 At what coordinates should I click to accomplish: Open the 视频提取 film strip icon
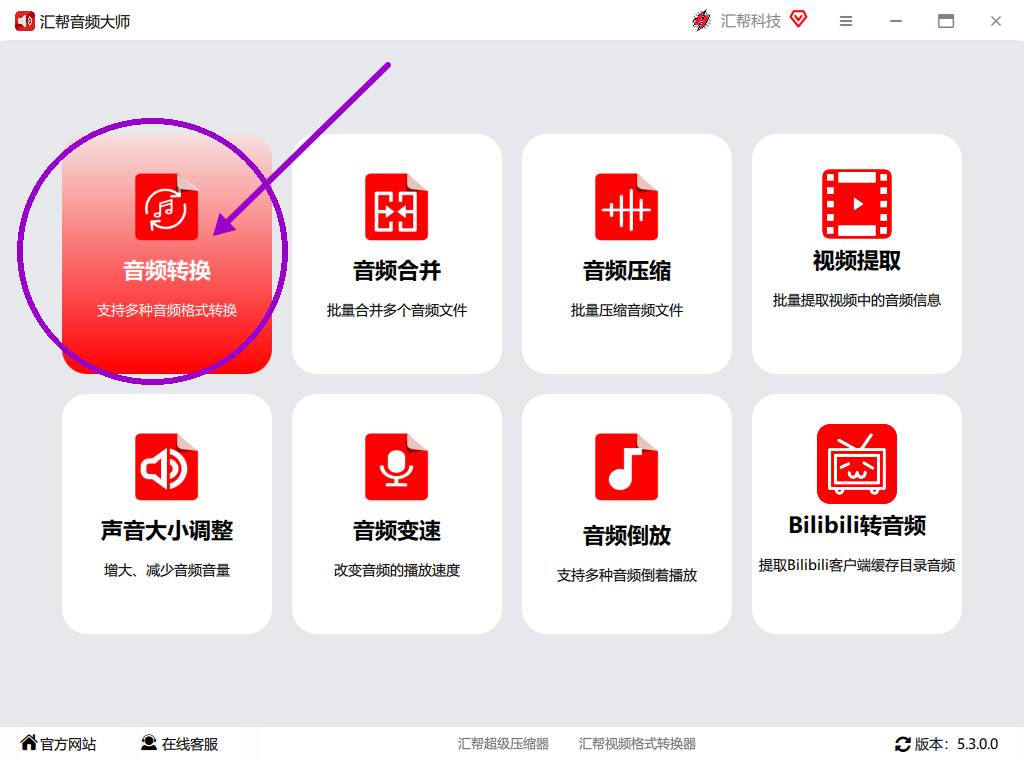856,204
